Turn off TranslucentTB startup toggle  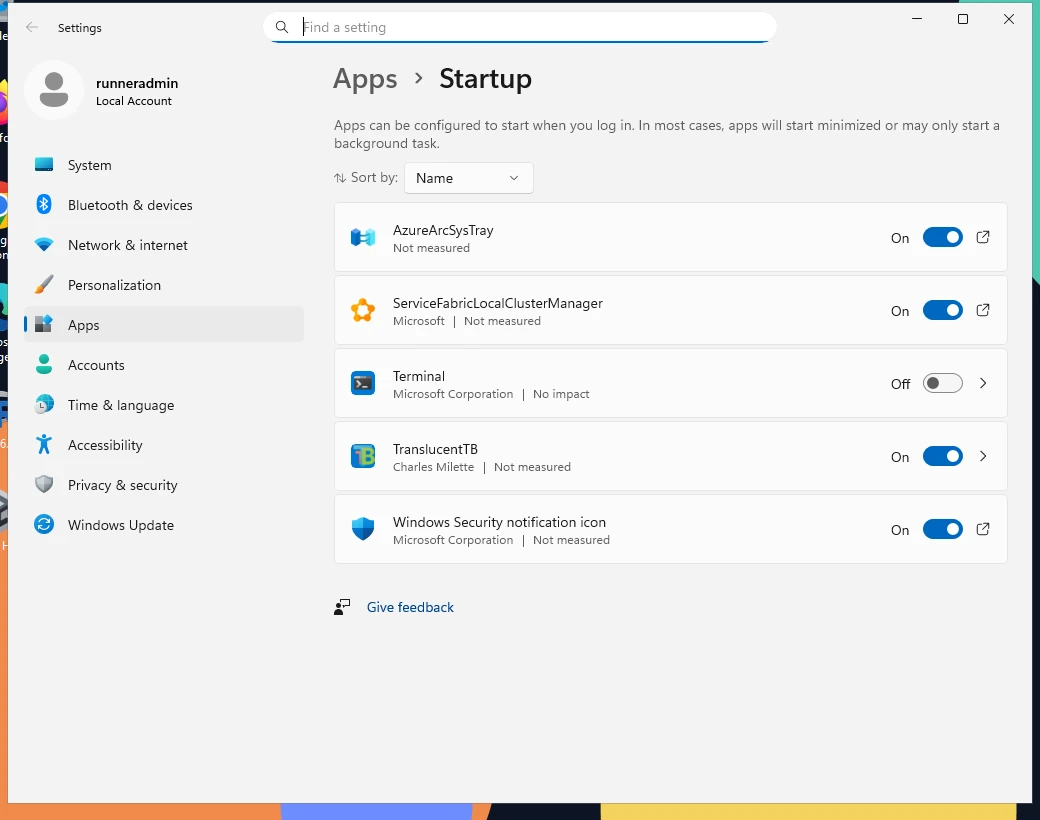(x=942, y=456)
